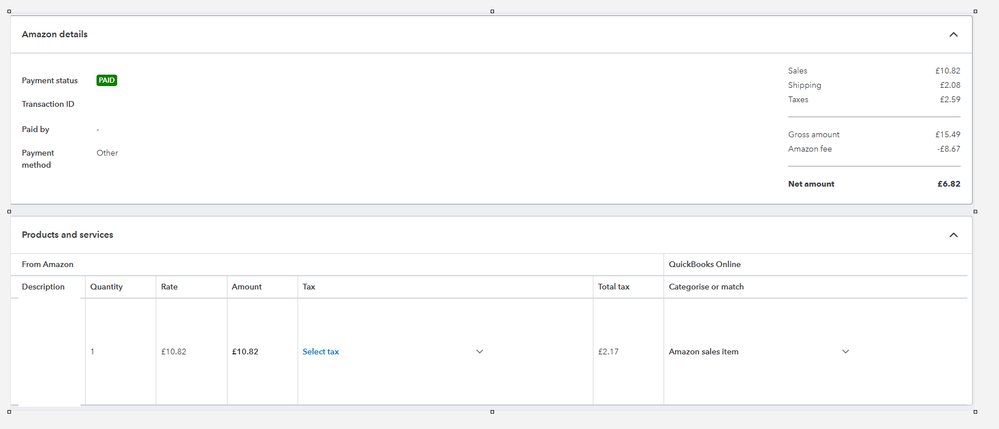This screenshot has height=429, width=999.
Task: Click the Net amount label
Action: (x=811, y=184)
